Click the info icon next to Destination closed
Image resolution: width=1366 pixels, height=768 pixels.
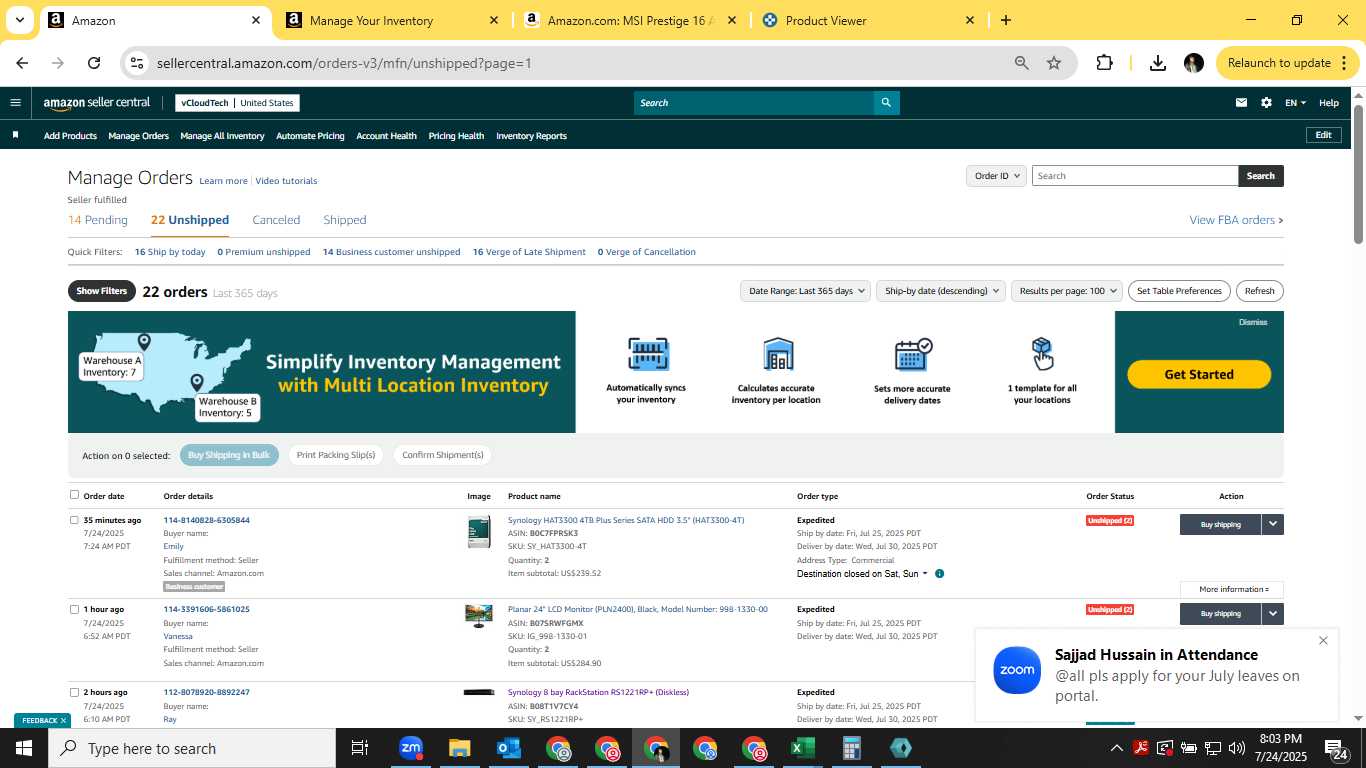[x=939, y=574]
